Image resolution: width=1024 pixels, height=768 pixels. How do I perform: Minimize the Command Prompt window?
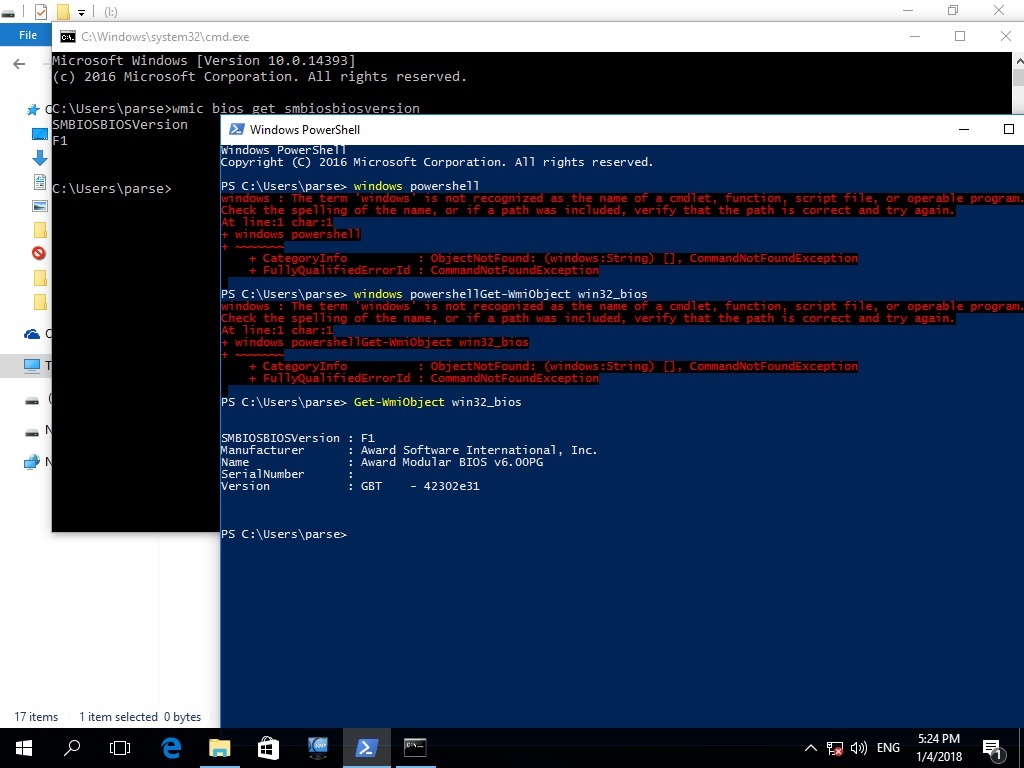914,36
